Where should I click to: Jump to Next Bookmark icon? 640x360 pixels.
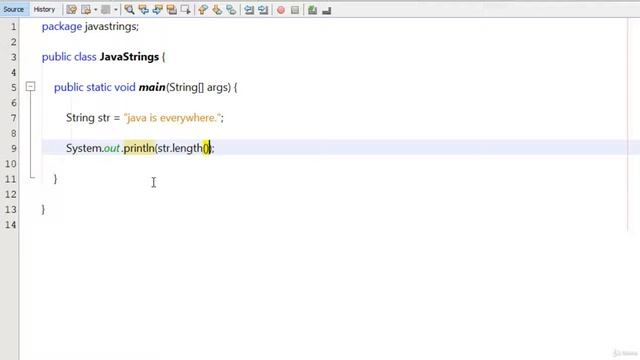point(217,10)
